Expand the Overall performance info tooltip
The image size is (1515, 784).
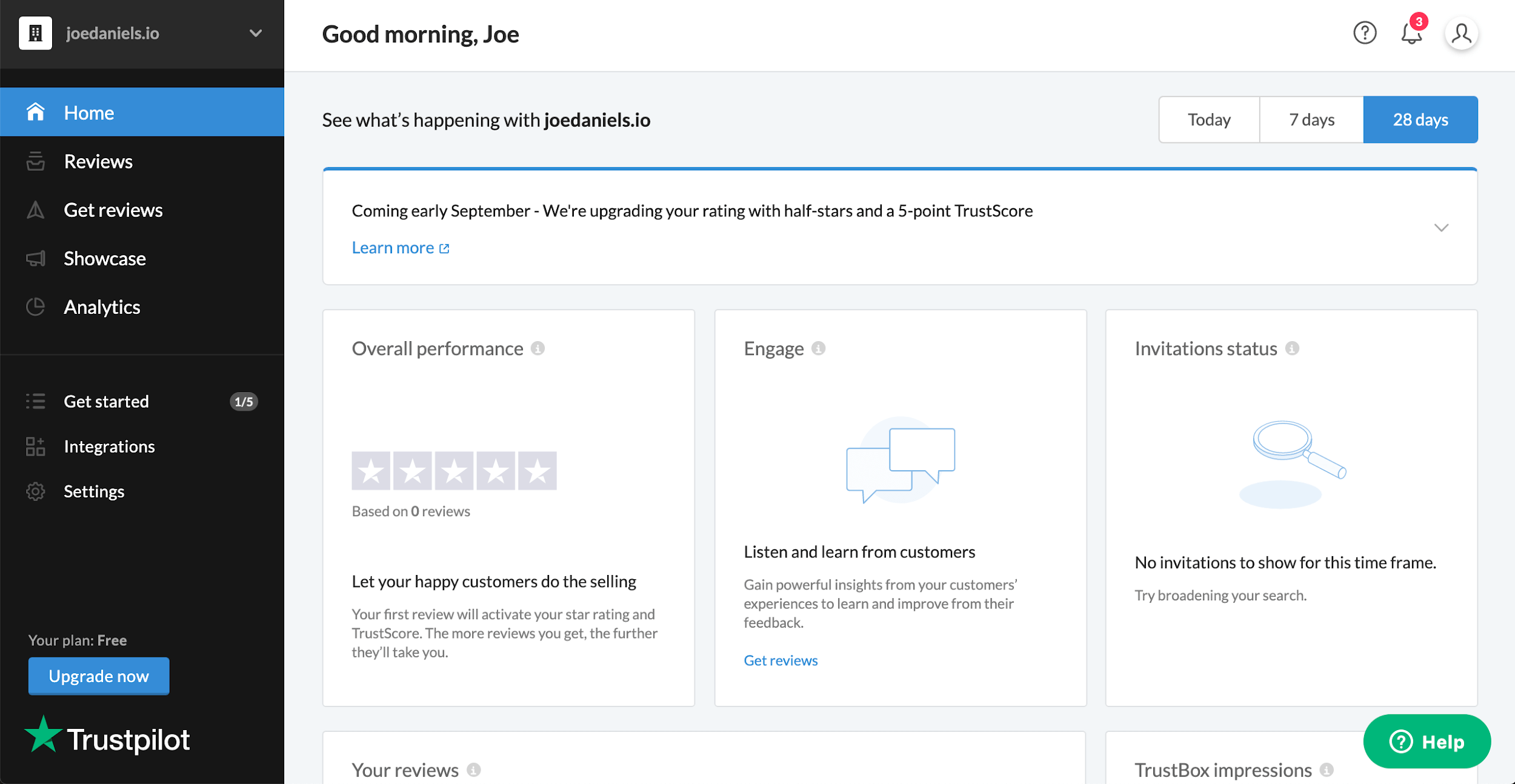point(539,348)
